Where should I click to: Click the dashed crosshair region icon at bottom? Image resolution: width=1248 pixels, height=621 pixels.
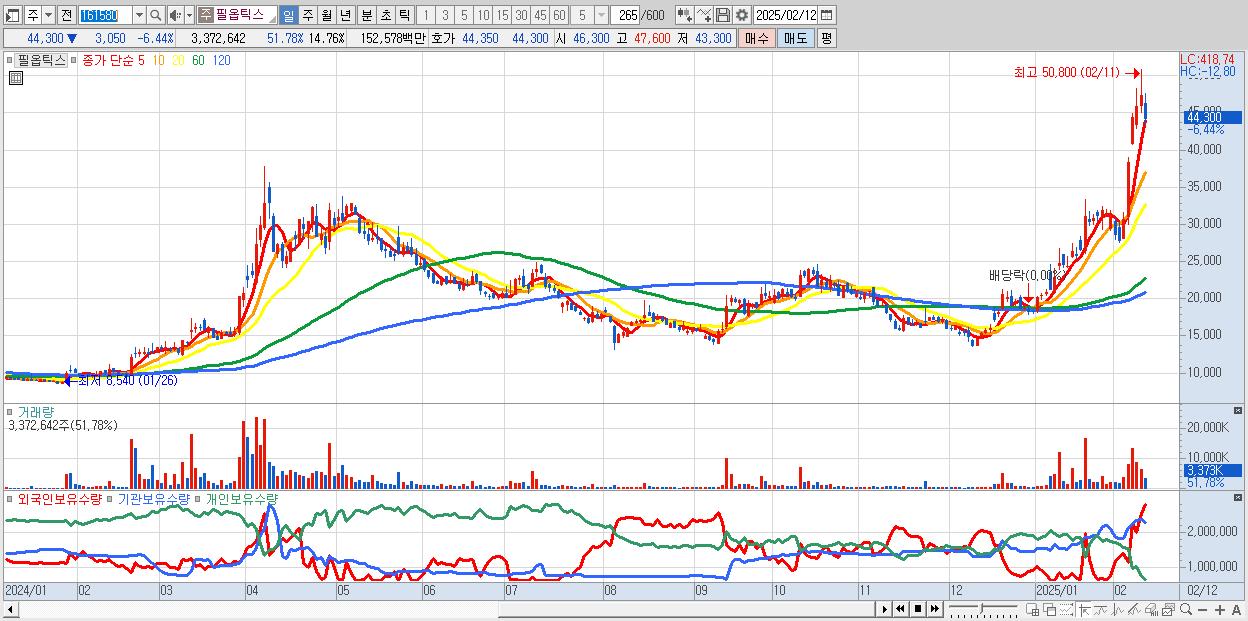(x=1066, y=609)
